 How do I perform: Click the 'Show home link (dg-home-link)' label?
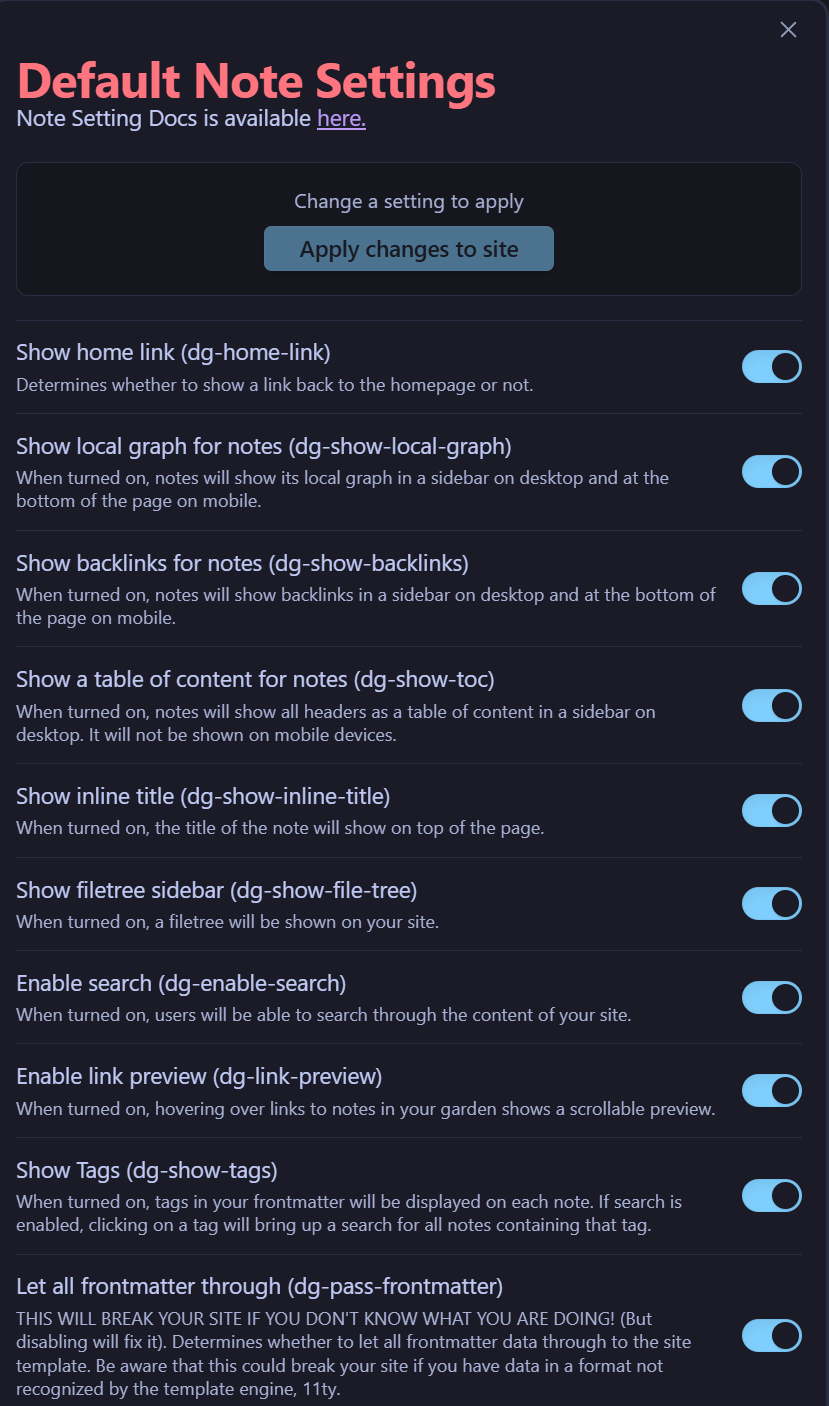pyautogui.click(x=173, y=352)
